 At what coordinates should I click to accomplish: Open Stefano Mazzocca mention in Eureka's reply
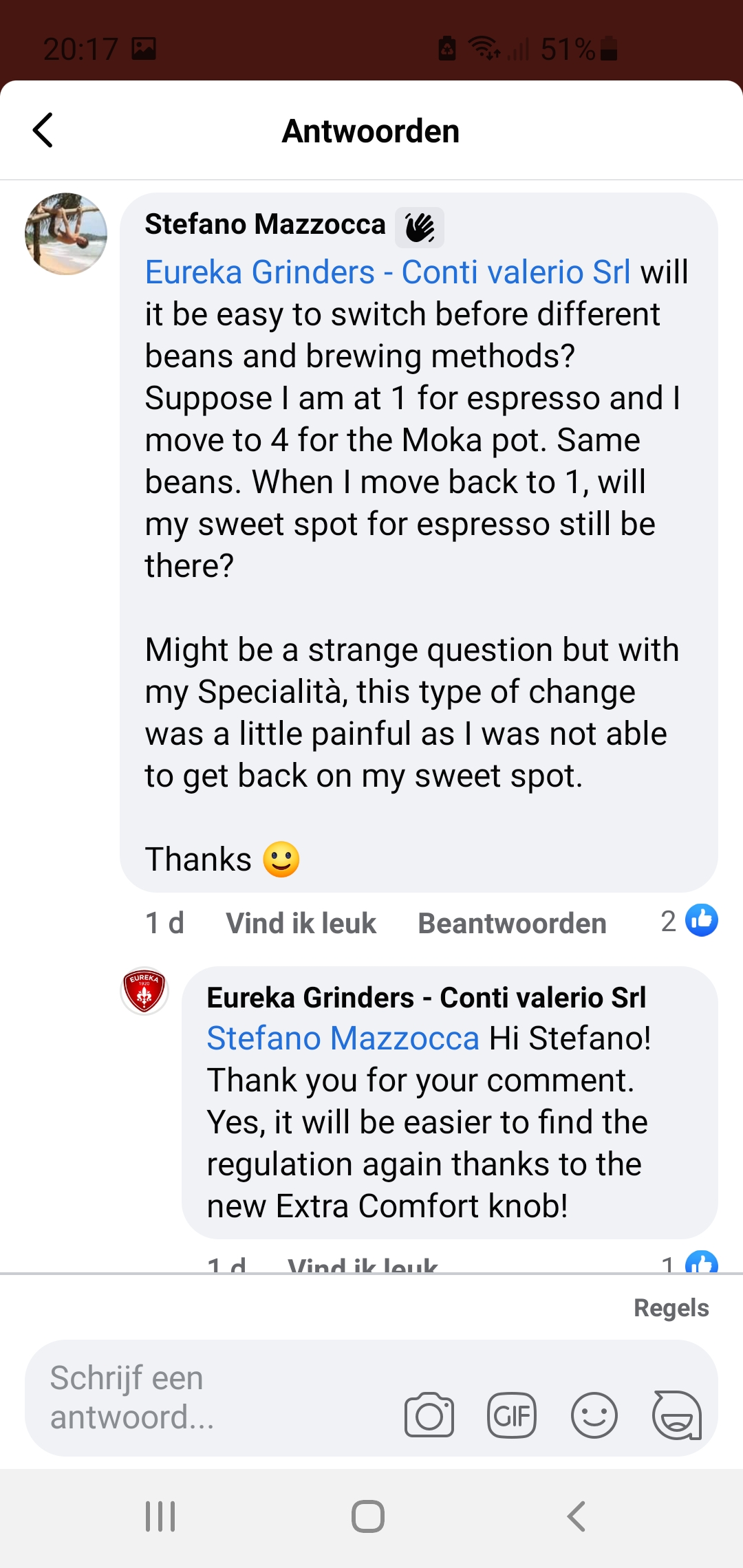[343, 1038]
